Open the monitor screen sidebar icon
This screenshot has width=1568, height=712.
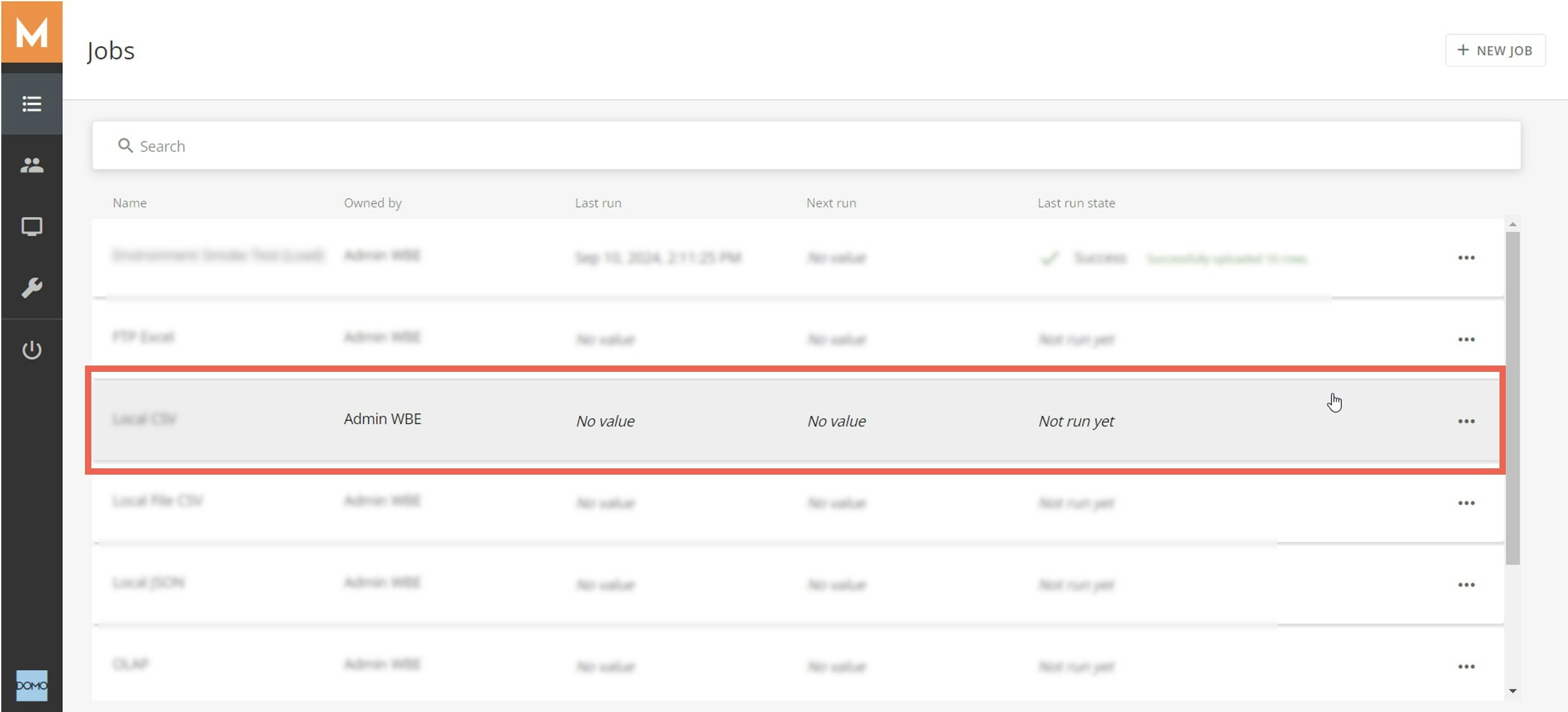click(32, 227)
